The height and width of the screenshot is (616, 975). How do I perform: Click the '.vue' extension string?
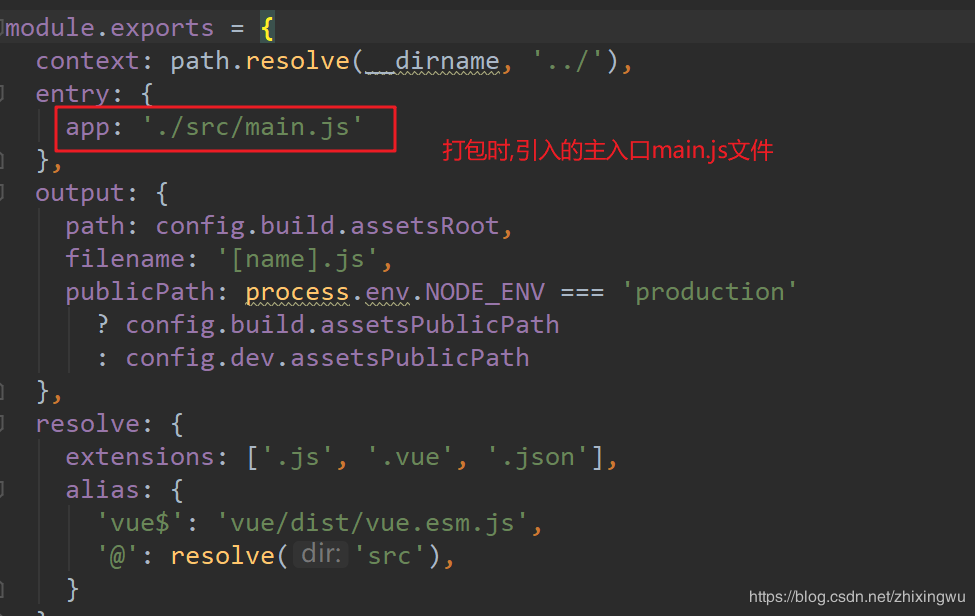pos(410,457)
